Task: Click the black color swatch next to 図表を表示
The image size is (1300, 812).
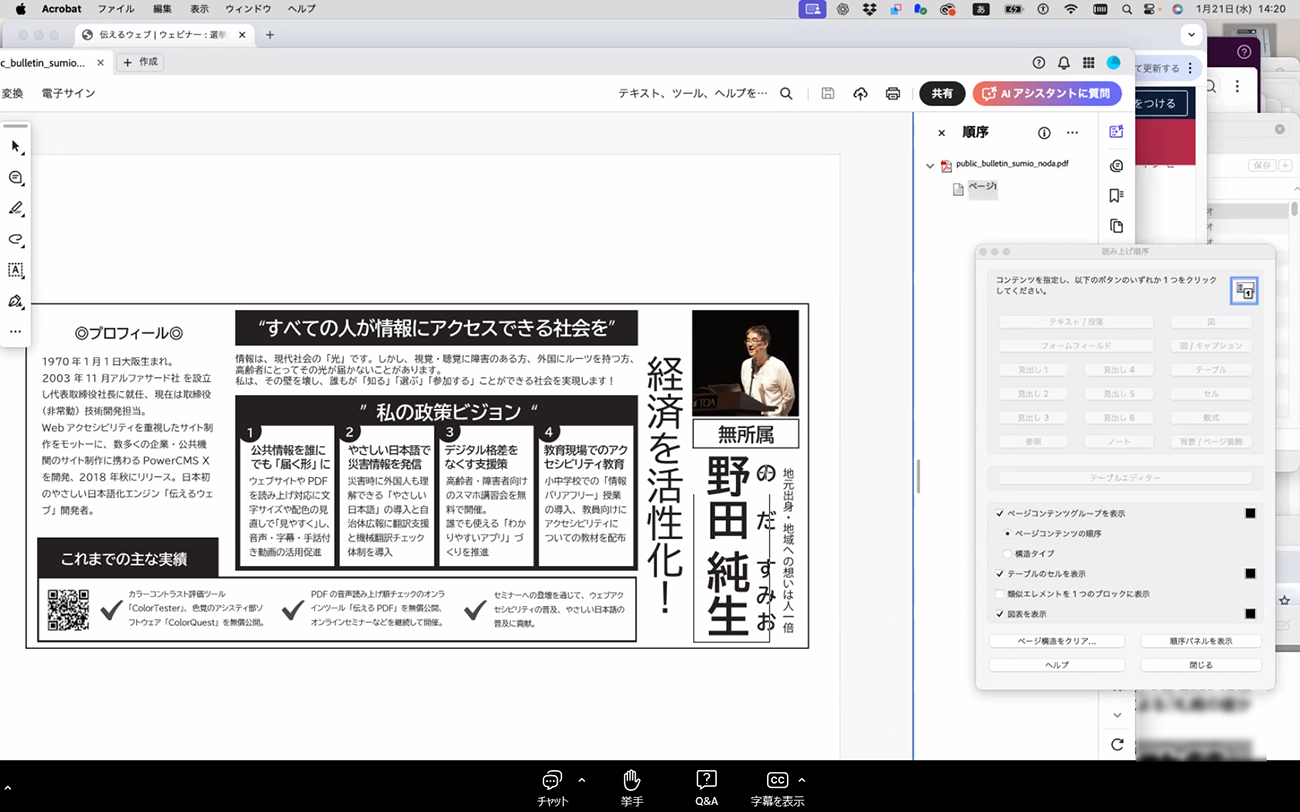Action: click(1248, 613)
